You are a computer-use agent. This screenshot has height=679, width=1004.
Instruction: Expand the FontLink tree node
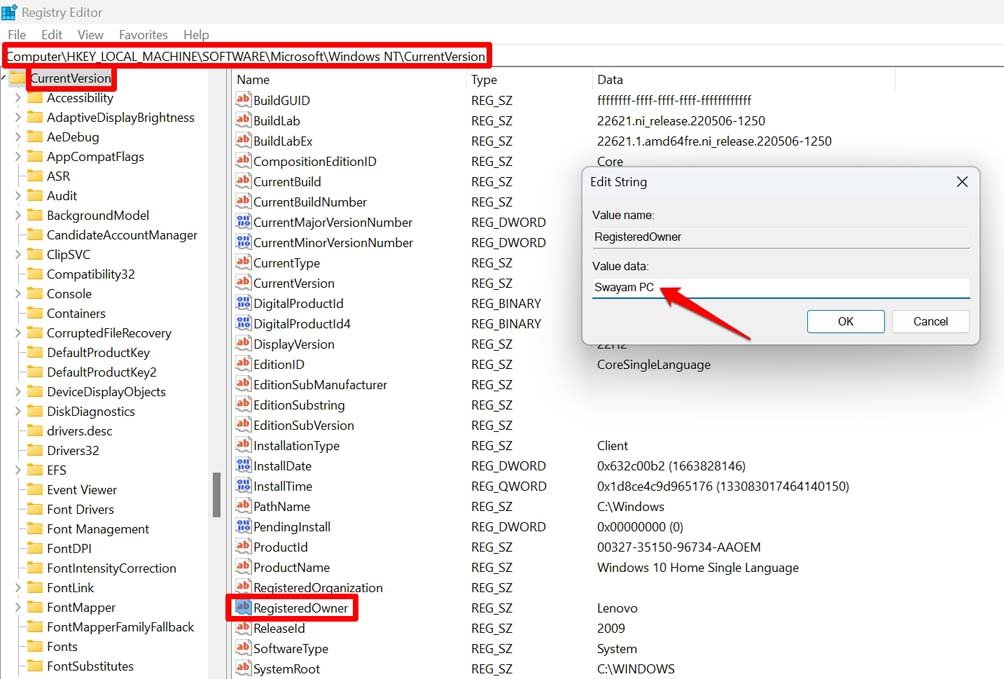click(17, 588)
